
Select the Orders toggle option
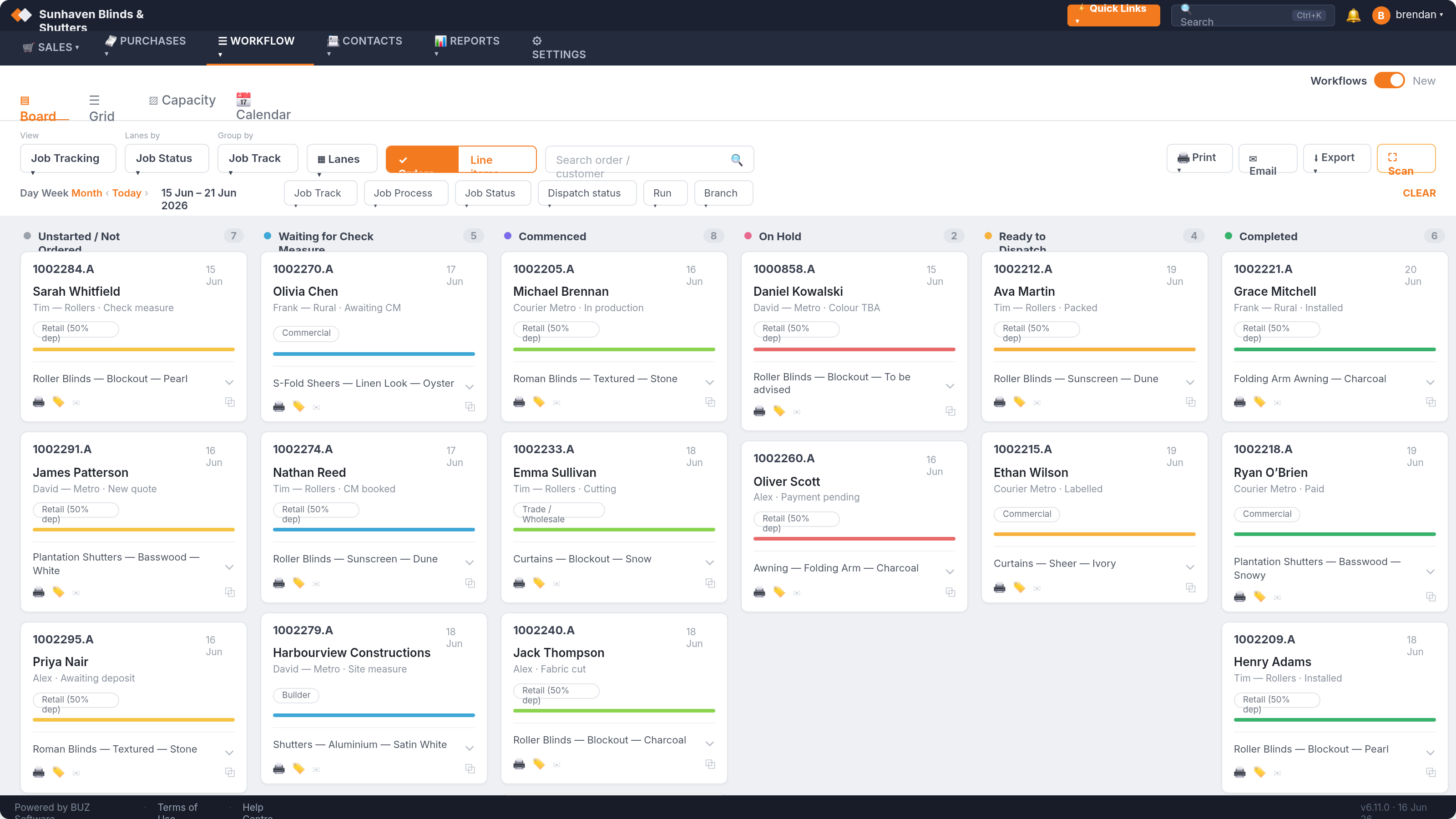pyautogui.click(x=422, y=159)
